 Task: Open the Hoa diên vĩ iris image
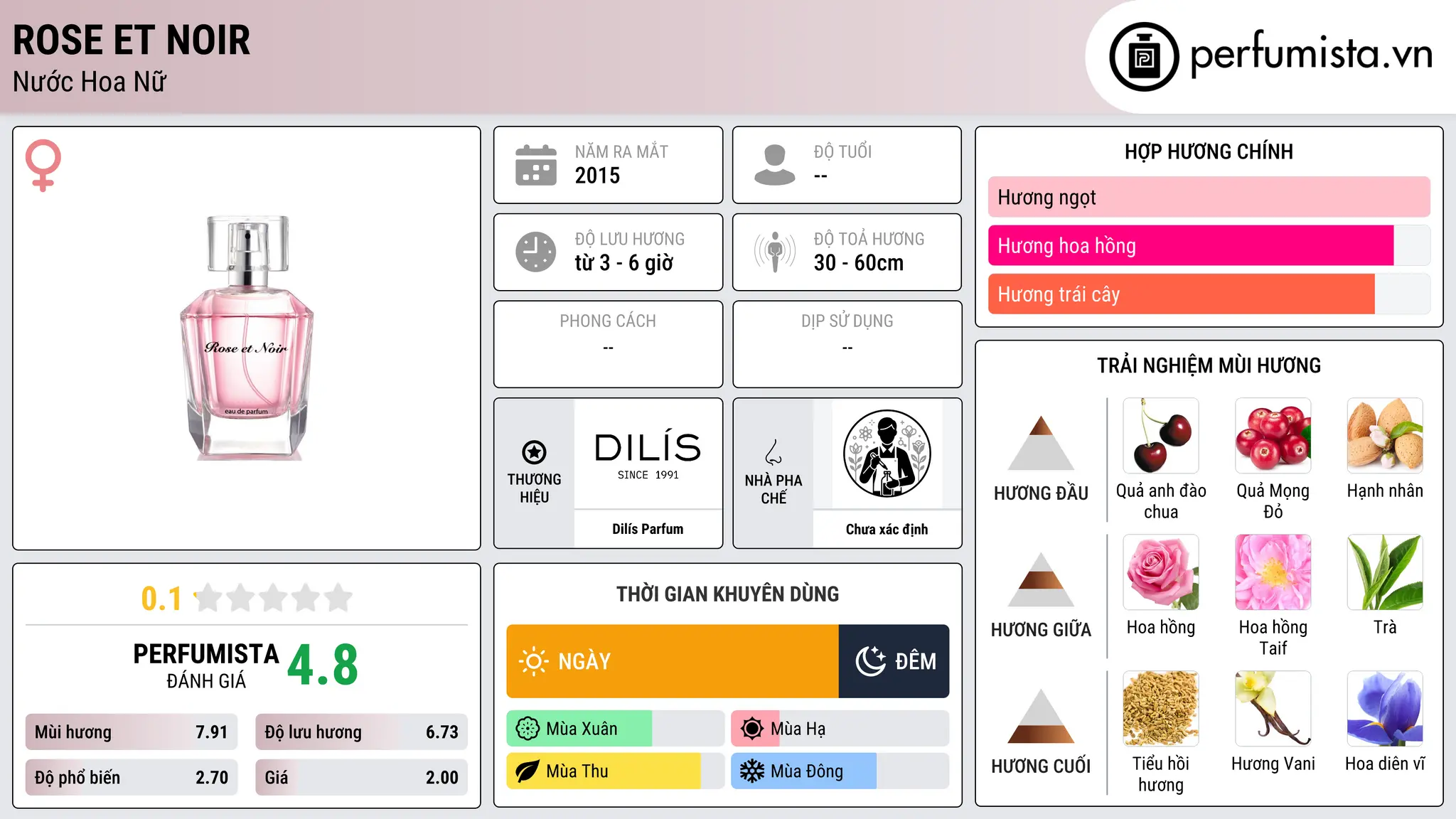[1385, 709]
